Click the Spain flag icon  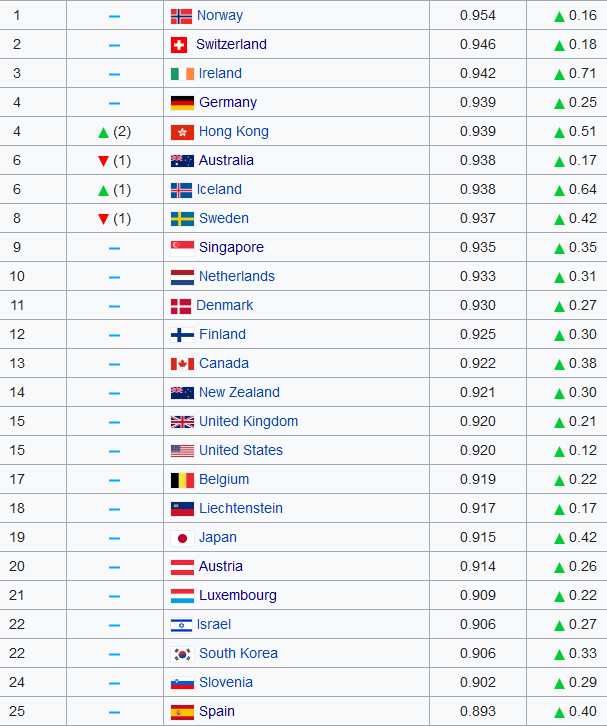[182, 712]
